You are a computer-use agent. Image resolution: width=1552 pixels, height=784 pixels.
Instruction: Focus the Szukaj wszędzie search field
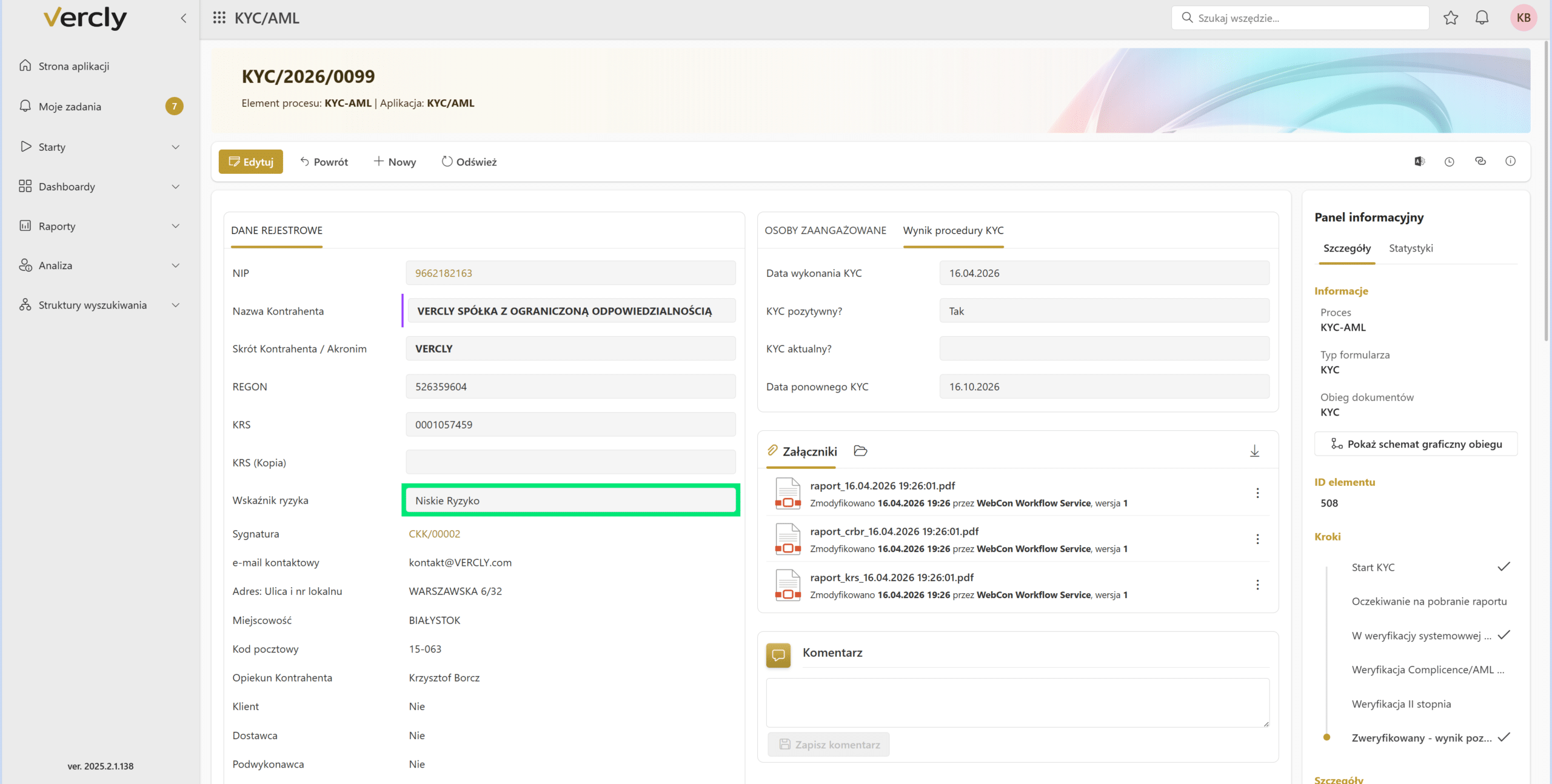click(x=1300, y=18)
